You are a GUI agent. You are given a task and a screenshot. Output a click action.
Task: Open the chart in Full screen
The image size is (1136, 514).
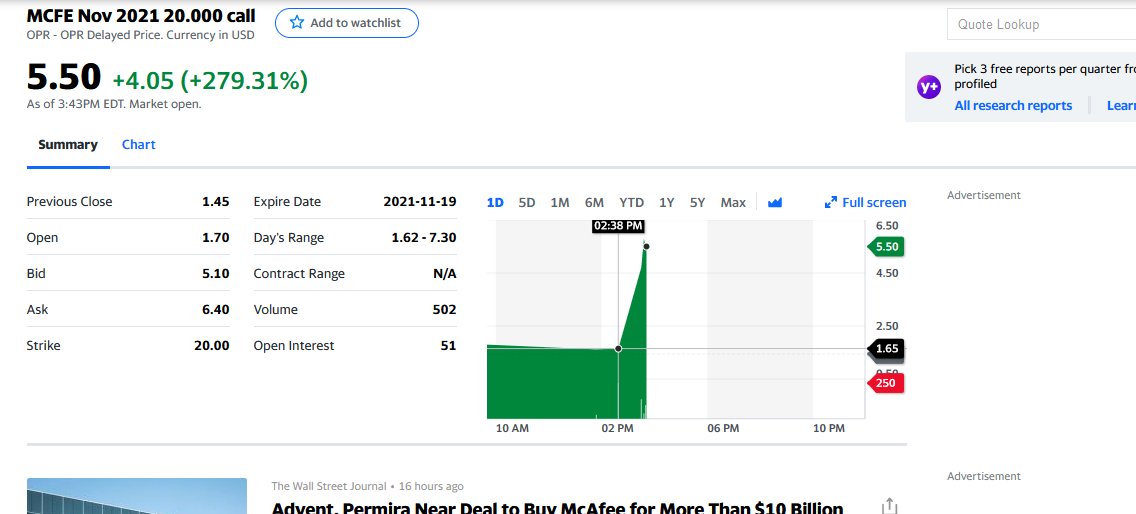(866, 202)
